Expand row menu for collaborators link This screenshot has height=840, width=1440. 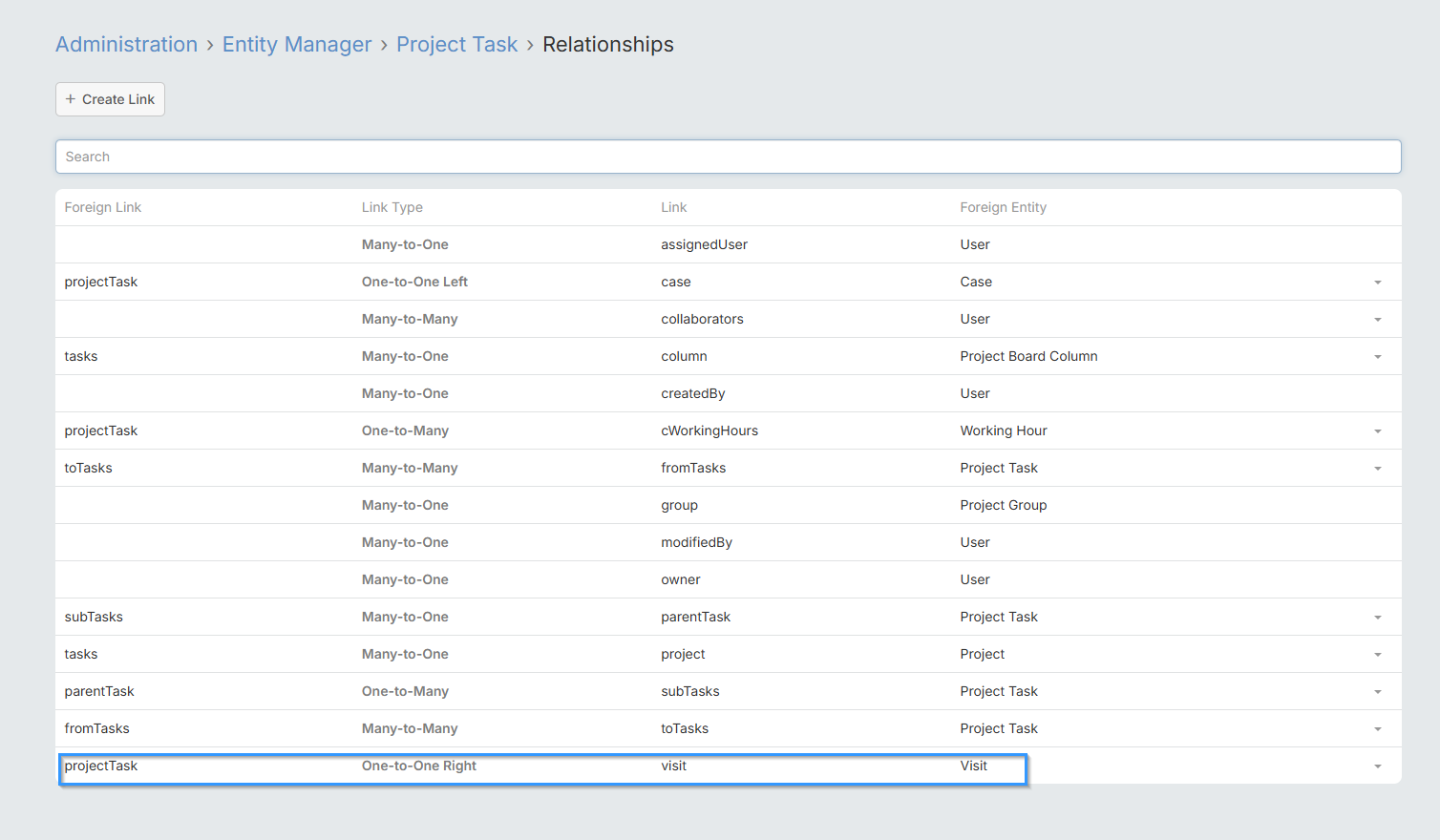[1377, 320]
